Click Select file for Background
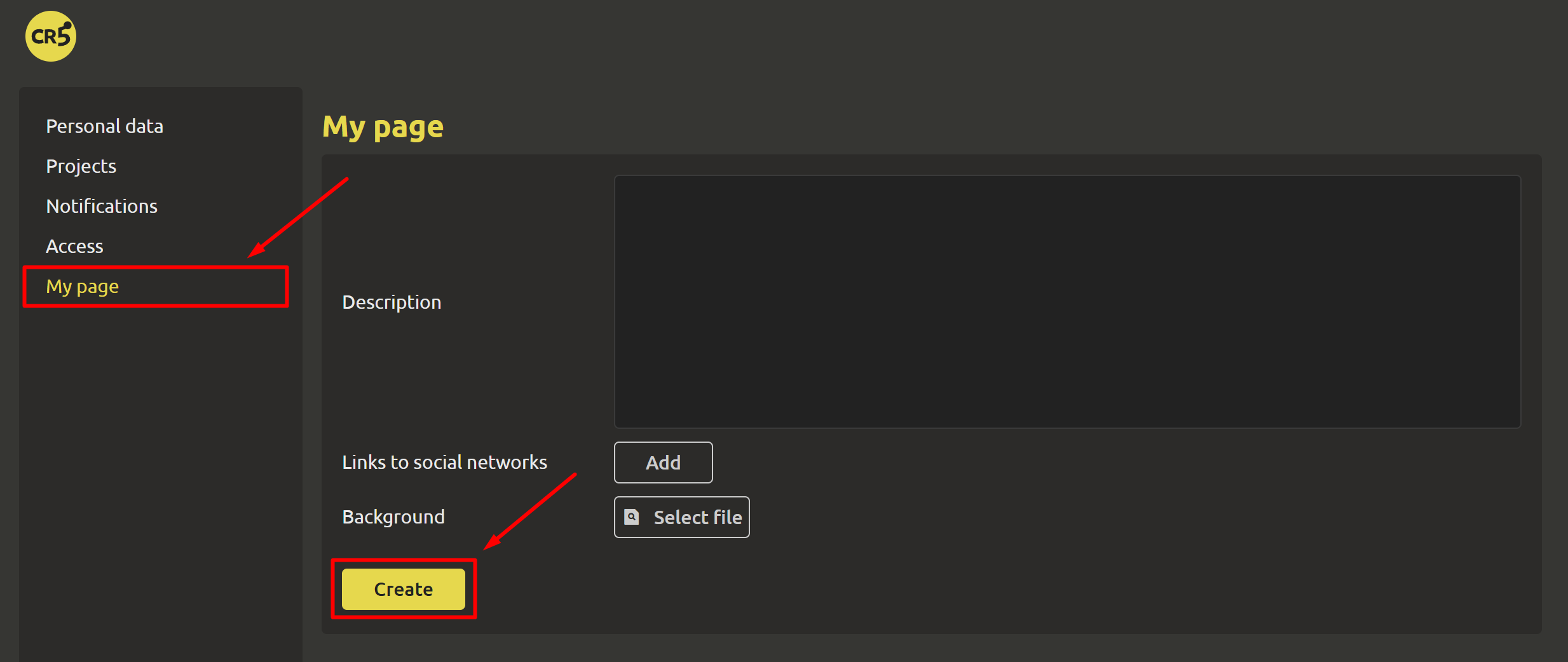This screenshot has width=1568, height=662. click(x=682, y=517)
